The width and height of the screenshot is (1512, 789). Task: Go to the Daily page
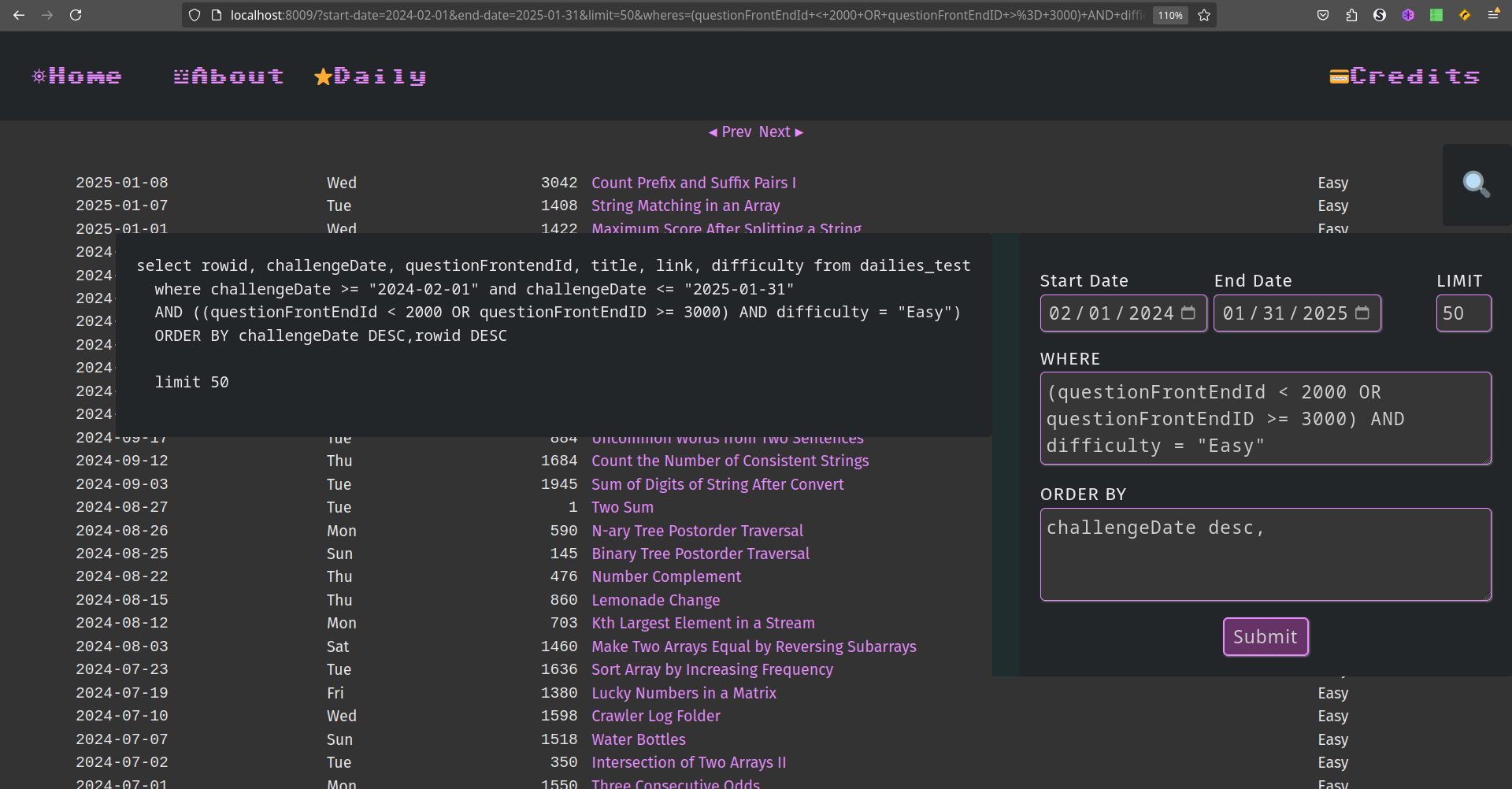pos(370,76)
